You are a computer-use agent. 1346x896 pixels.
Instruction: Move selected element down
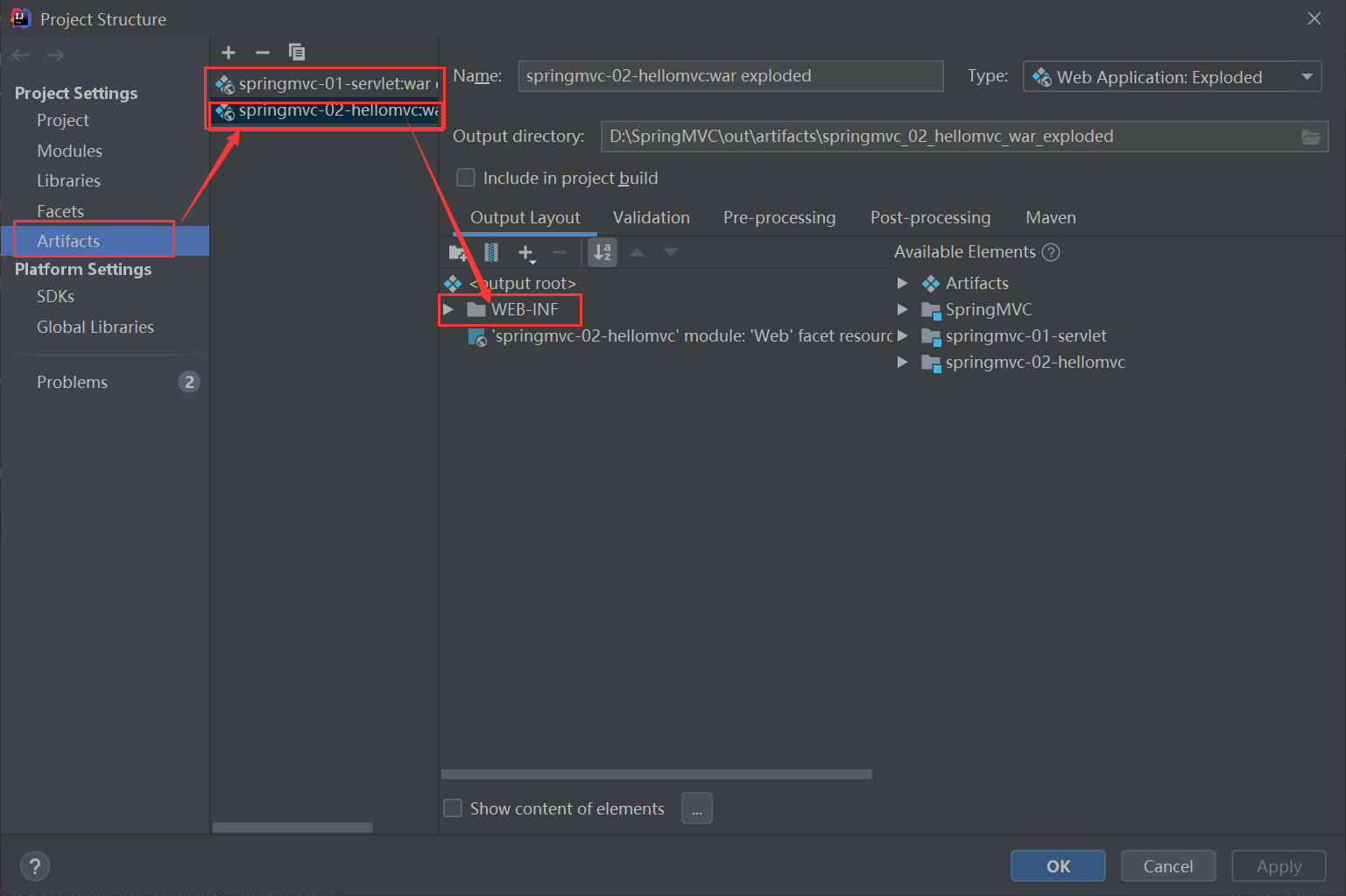[671, 252]
